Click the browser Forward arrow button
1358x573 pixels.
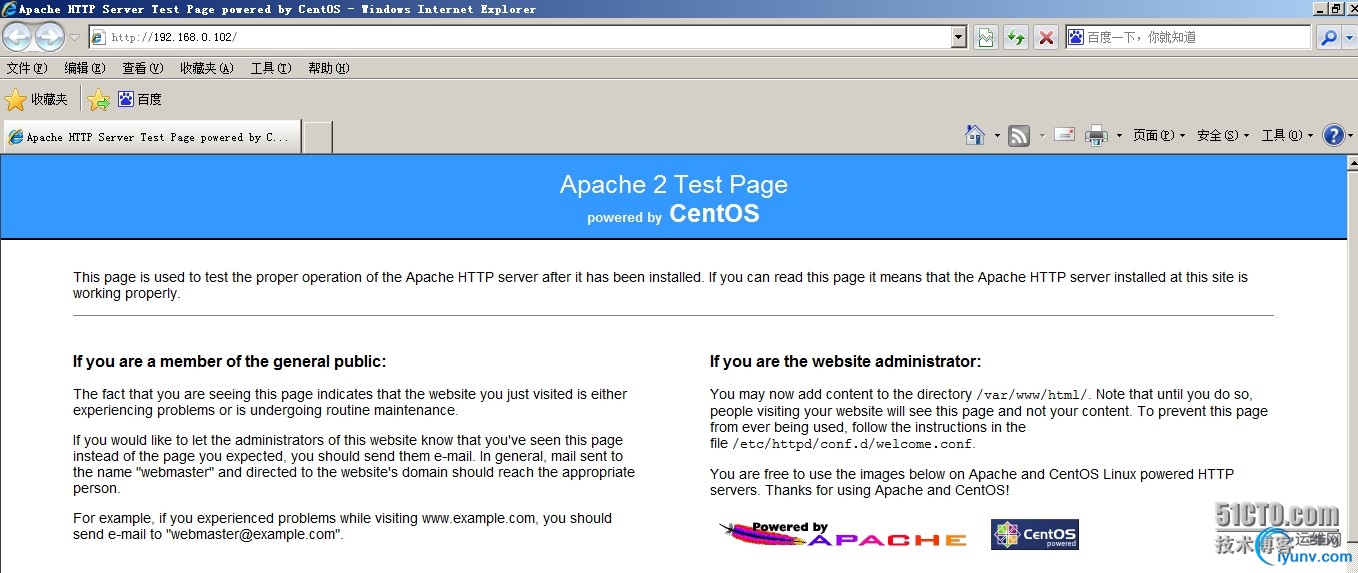[x=49, y=38]
